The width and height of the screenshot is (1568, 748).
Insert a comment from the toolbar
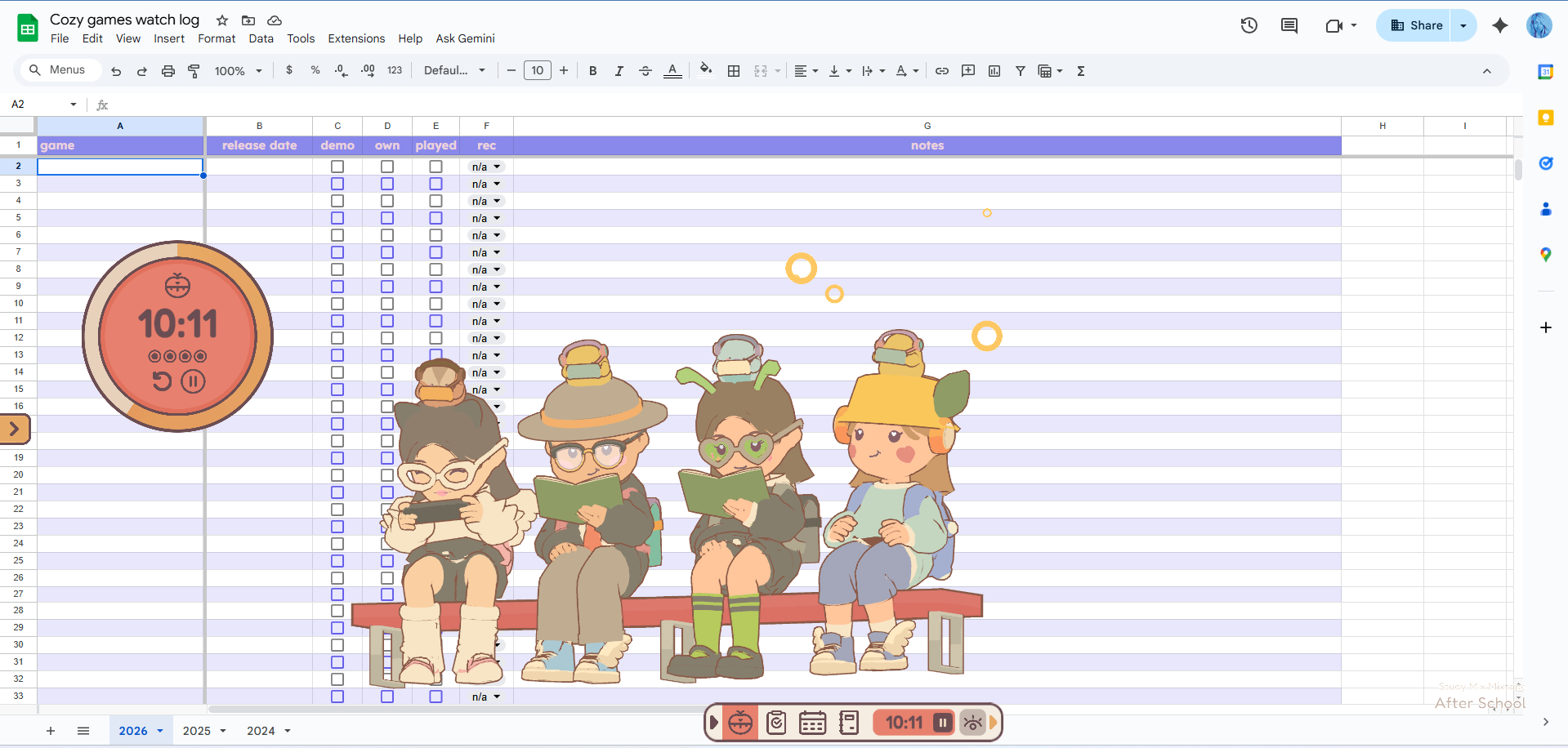click(967, 71)
